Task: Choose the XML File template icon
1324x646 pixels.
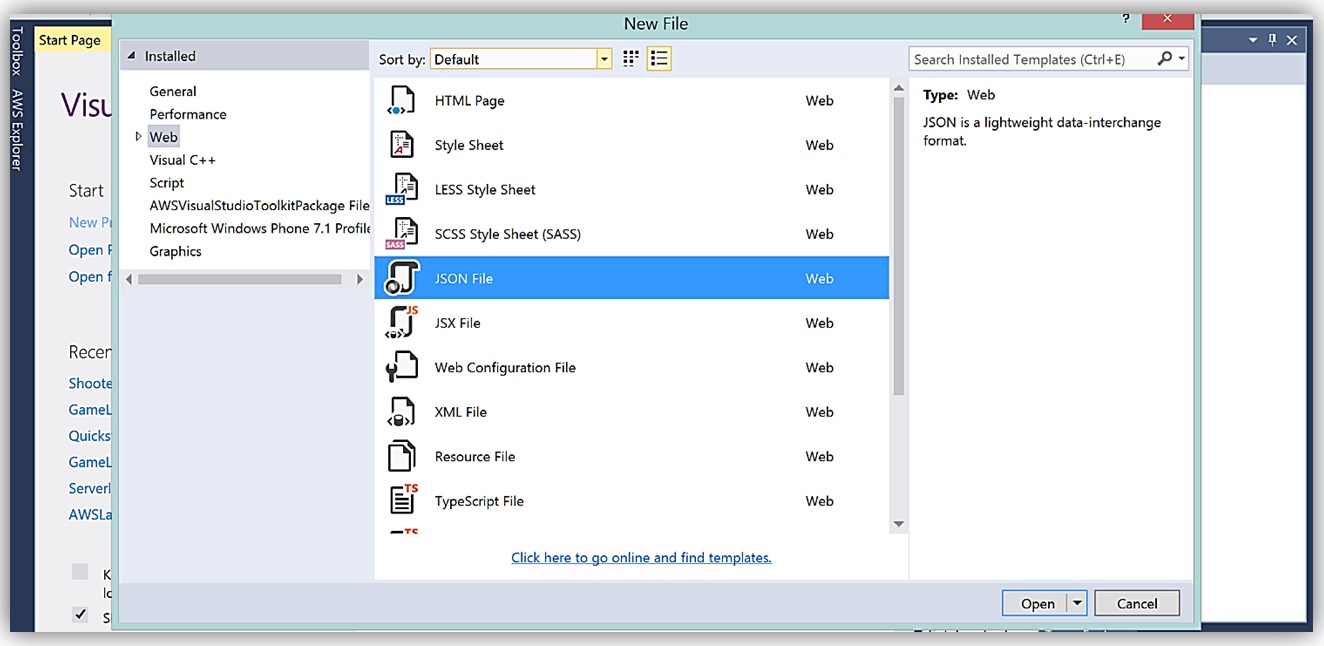Action: click(401, 412)
